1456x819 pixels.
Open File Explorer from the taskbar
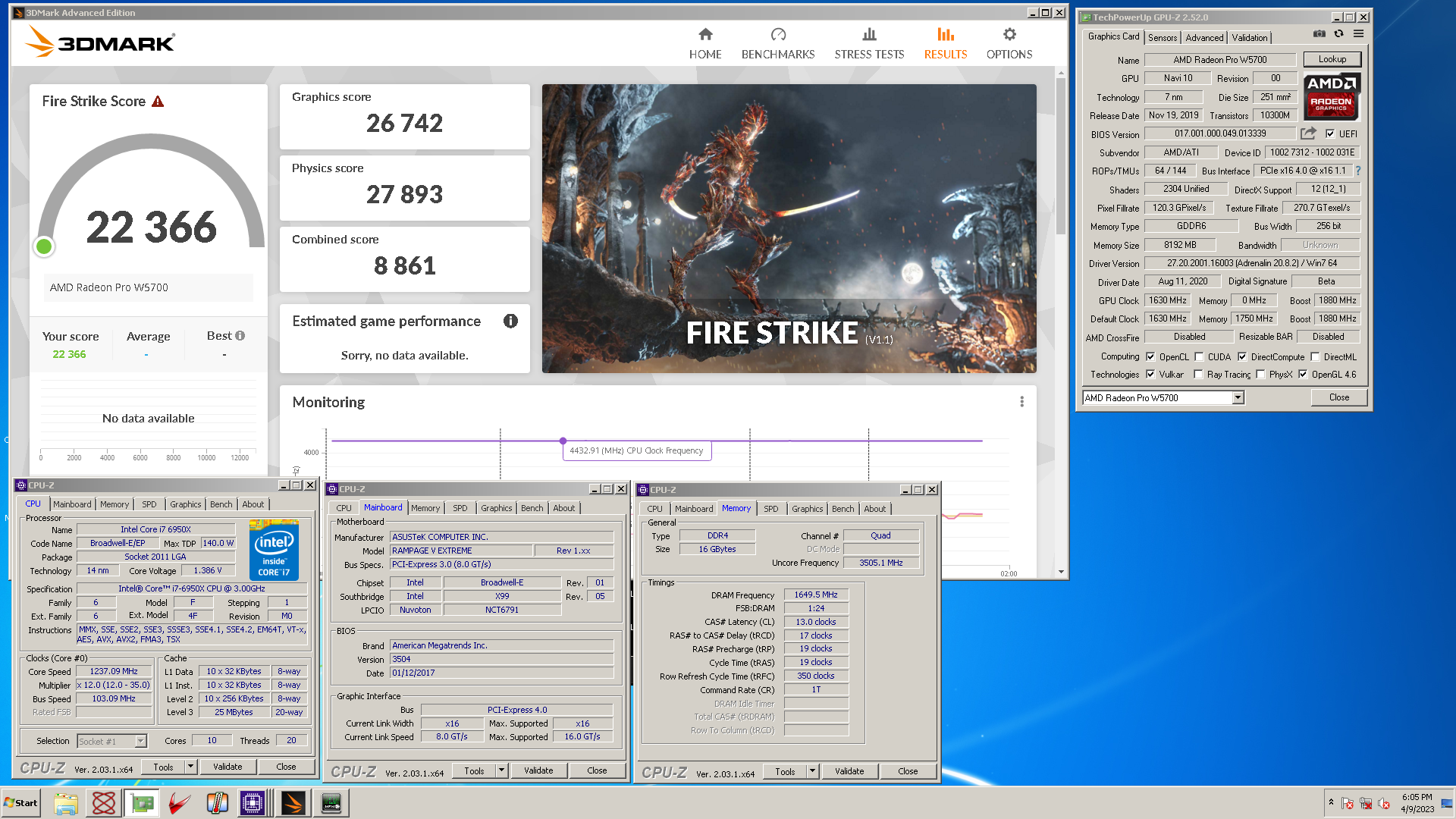coord(66,803)
